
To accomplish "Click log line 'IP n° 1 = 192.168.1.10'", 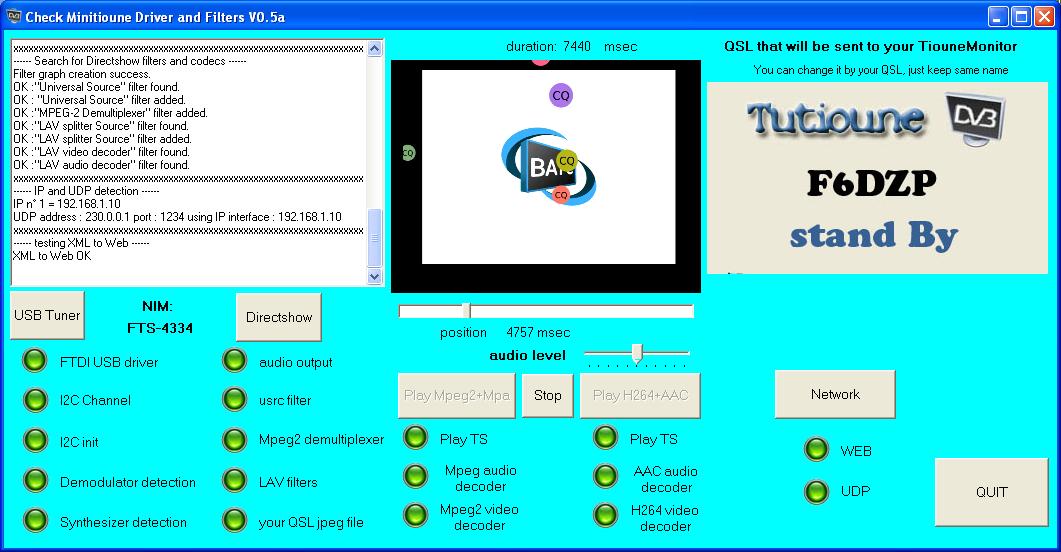I will coord(67,204).
